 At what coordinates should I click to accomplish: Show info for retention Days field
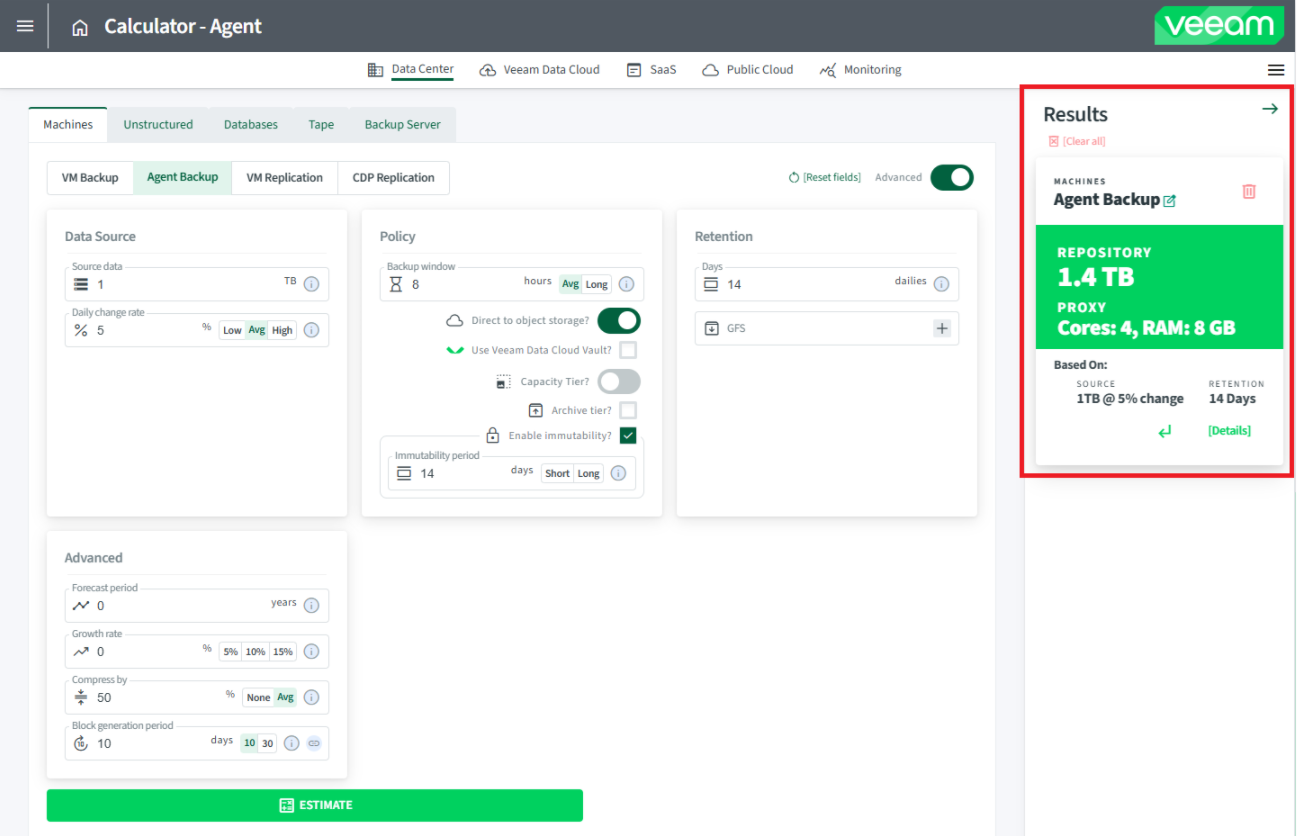click(x=941, y=284)
